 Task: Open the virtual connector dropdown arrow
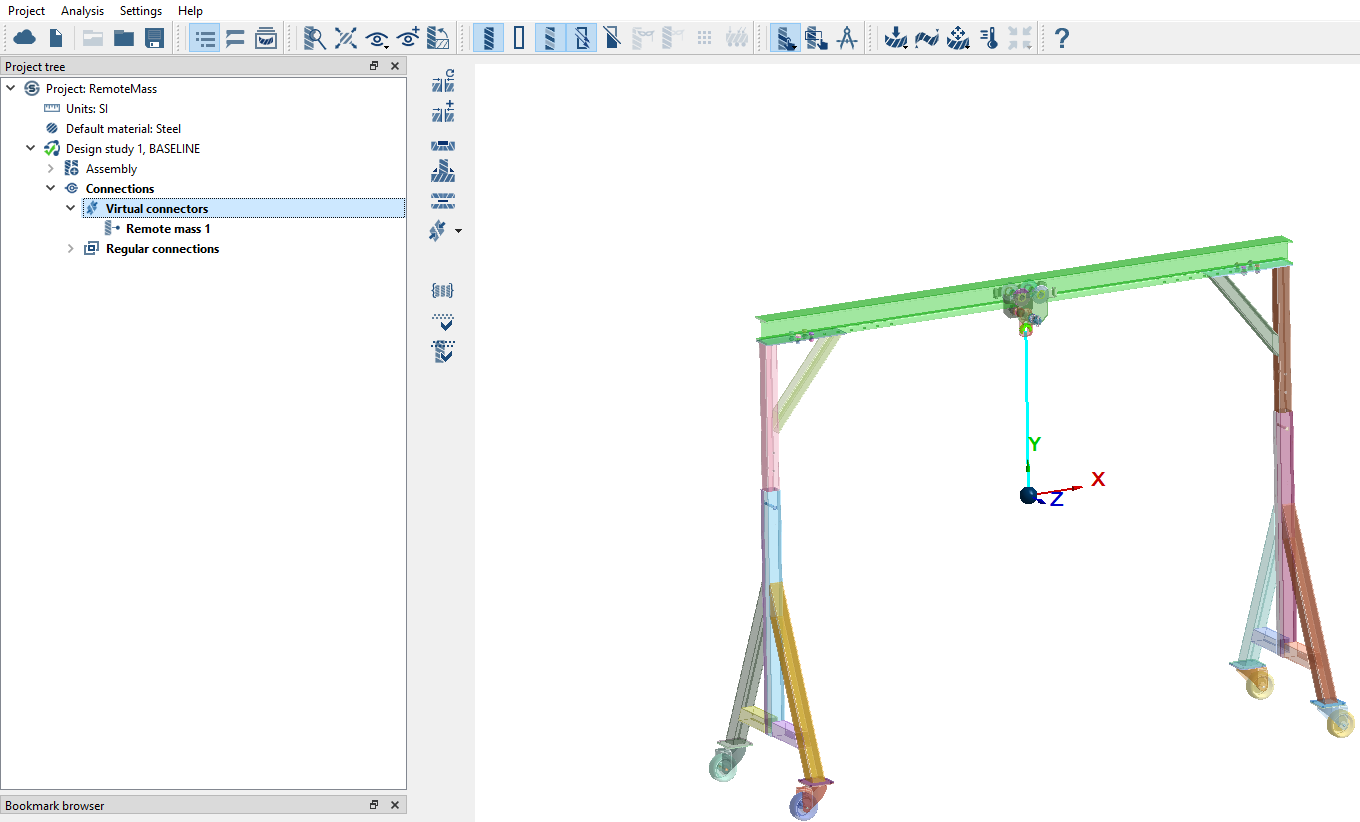pos(459,231)
